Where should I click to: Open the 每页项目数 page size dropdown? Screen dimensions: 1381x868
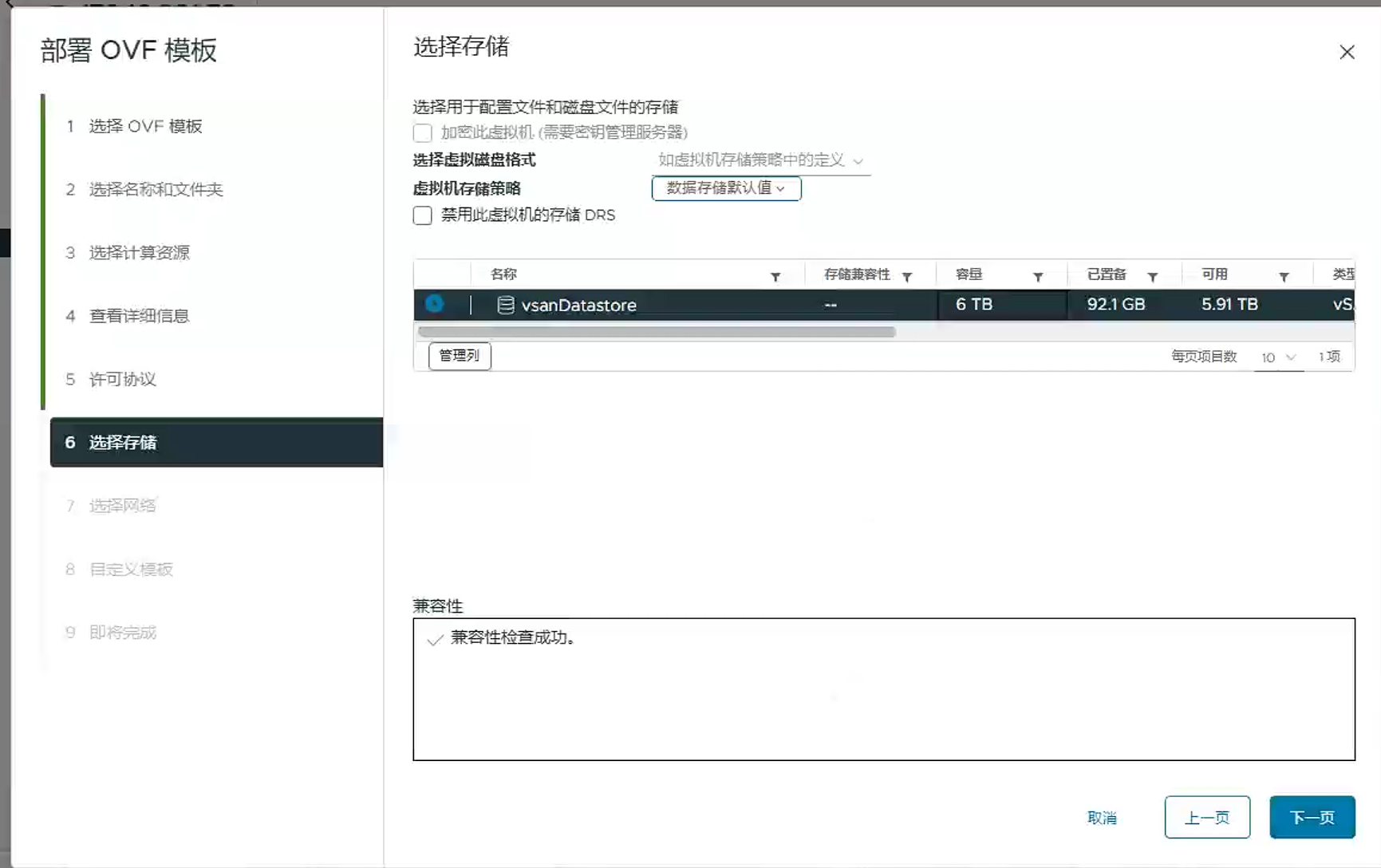1278,357
